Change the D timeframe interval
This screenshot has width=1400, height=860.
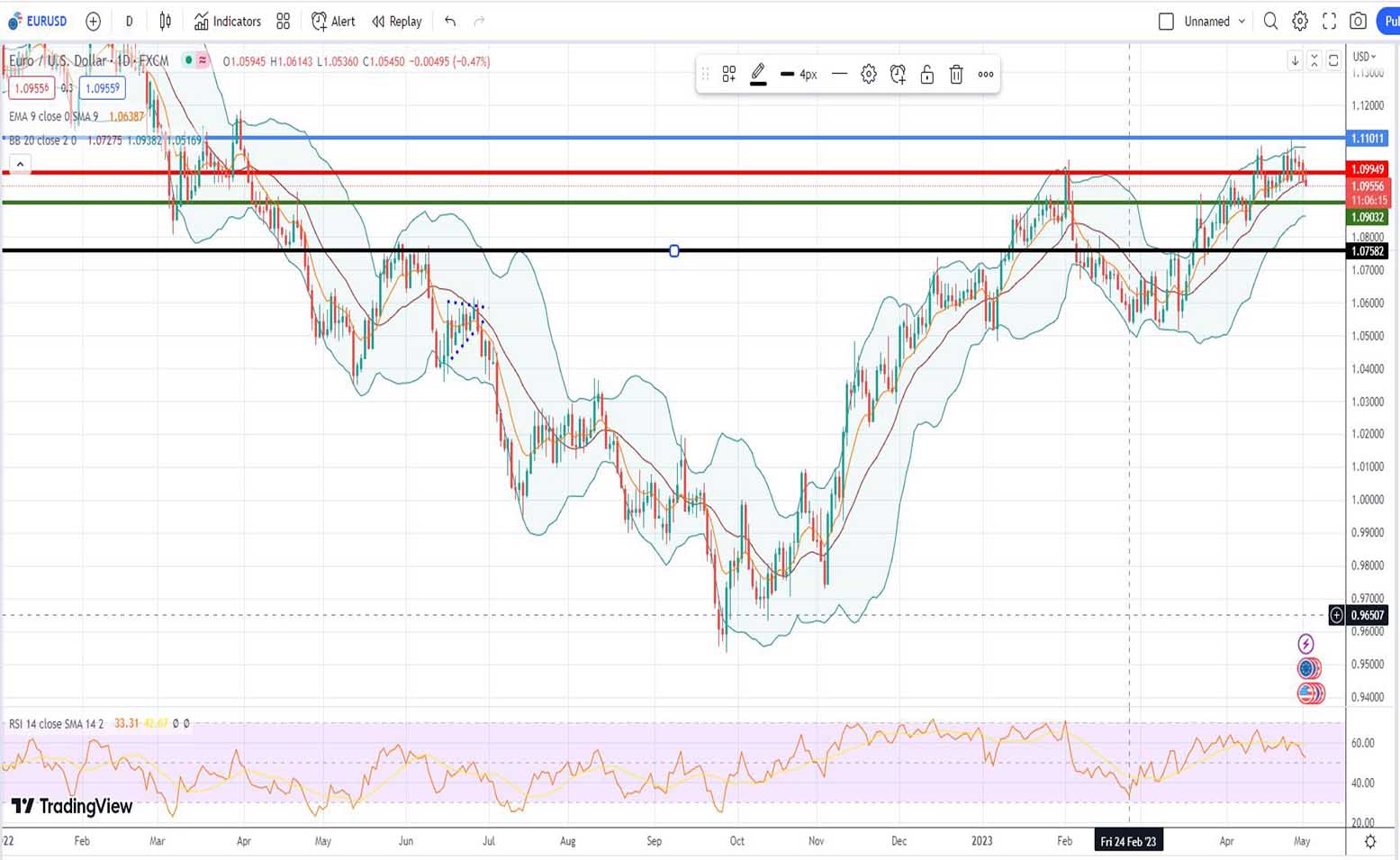tap(129, 21)
